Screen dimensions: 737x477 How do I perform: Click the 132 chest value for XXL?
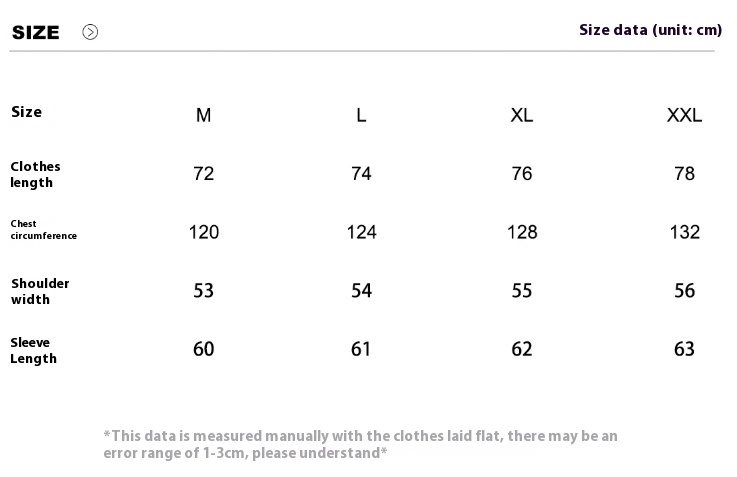coord(685,232)
